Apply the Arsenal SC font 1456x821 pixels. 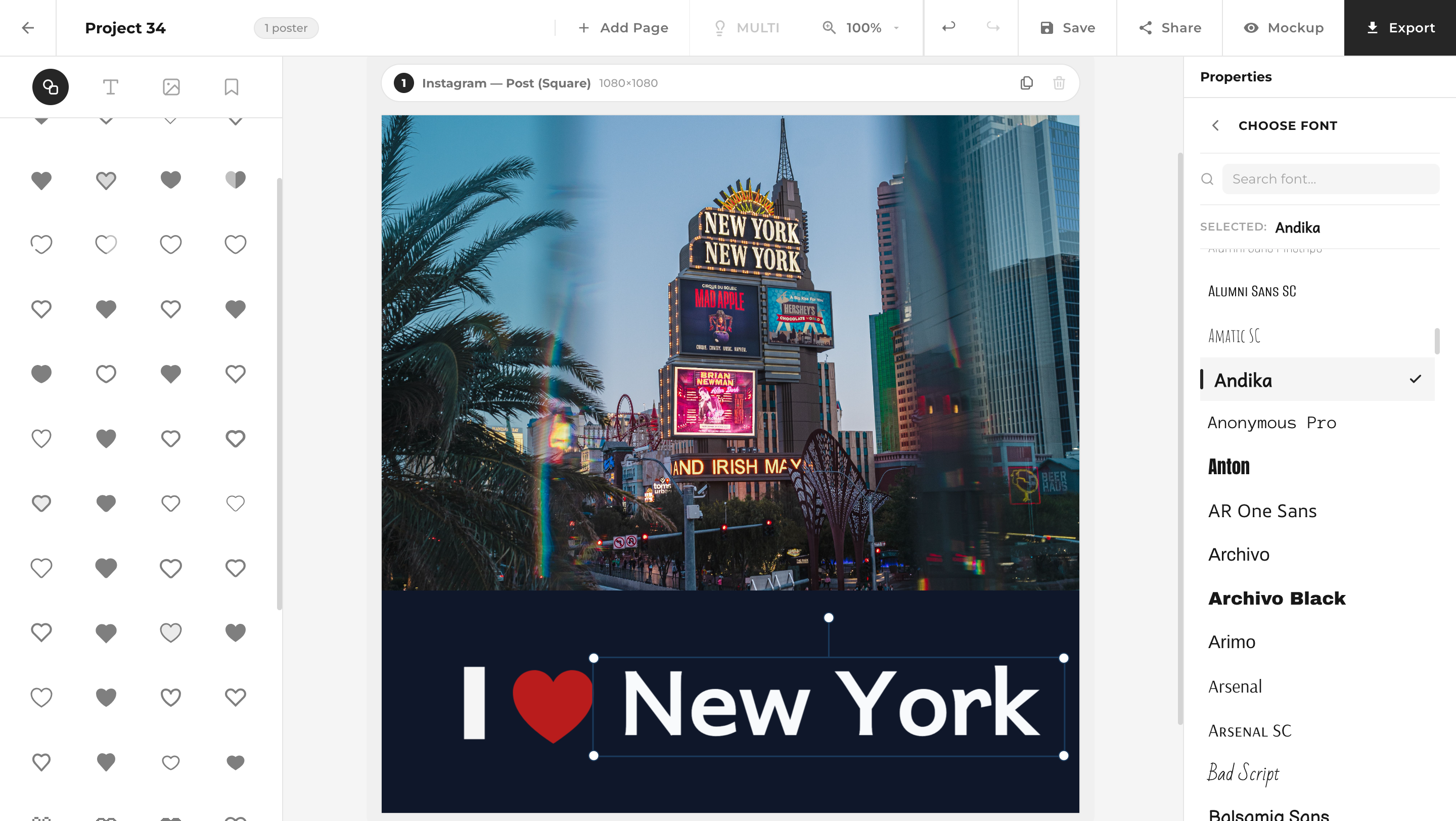(x=1250, y=731)
